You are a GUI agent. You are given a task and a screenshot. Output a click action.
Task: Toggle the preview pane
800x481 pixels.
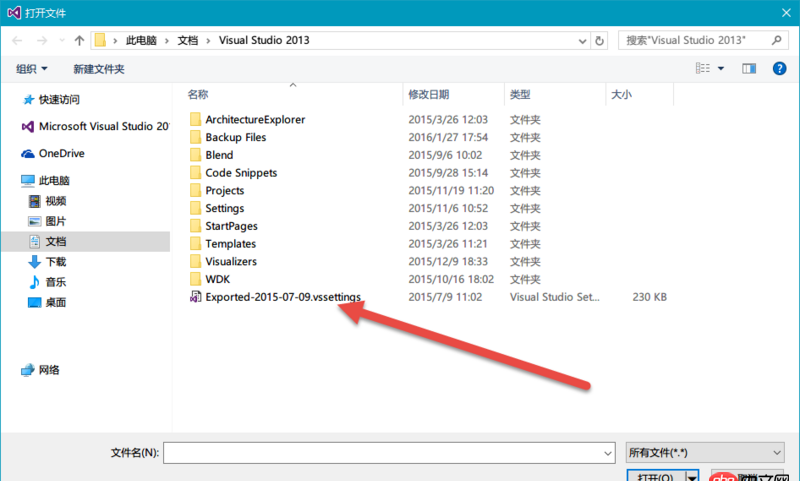749,68
